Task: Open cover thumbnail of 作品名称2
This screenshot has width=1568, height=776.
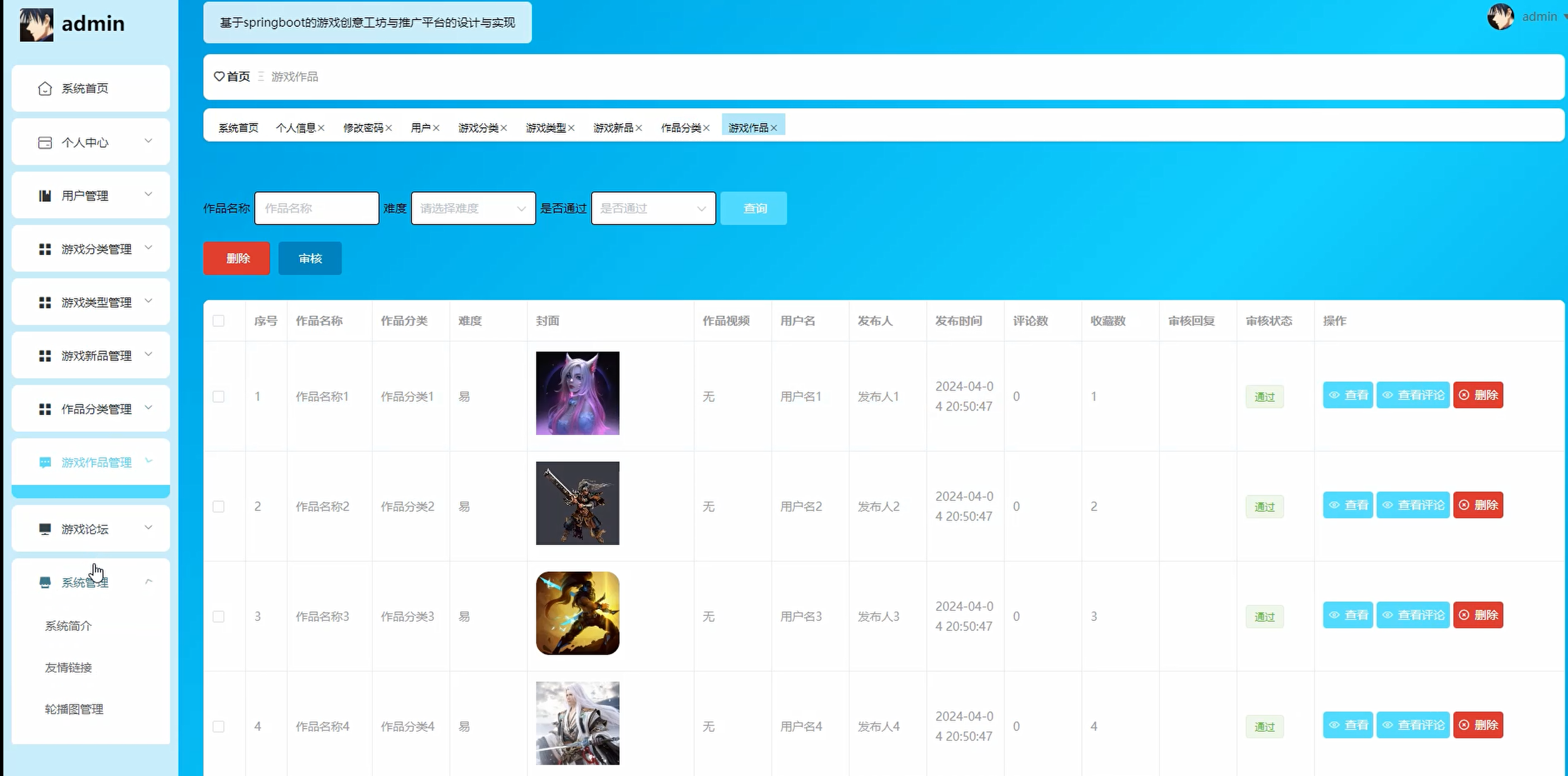Action: click(x=578, y=504)
